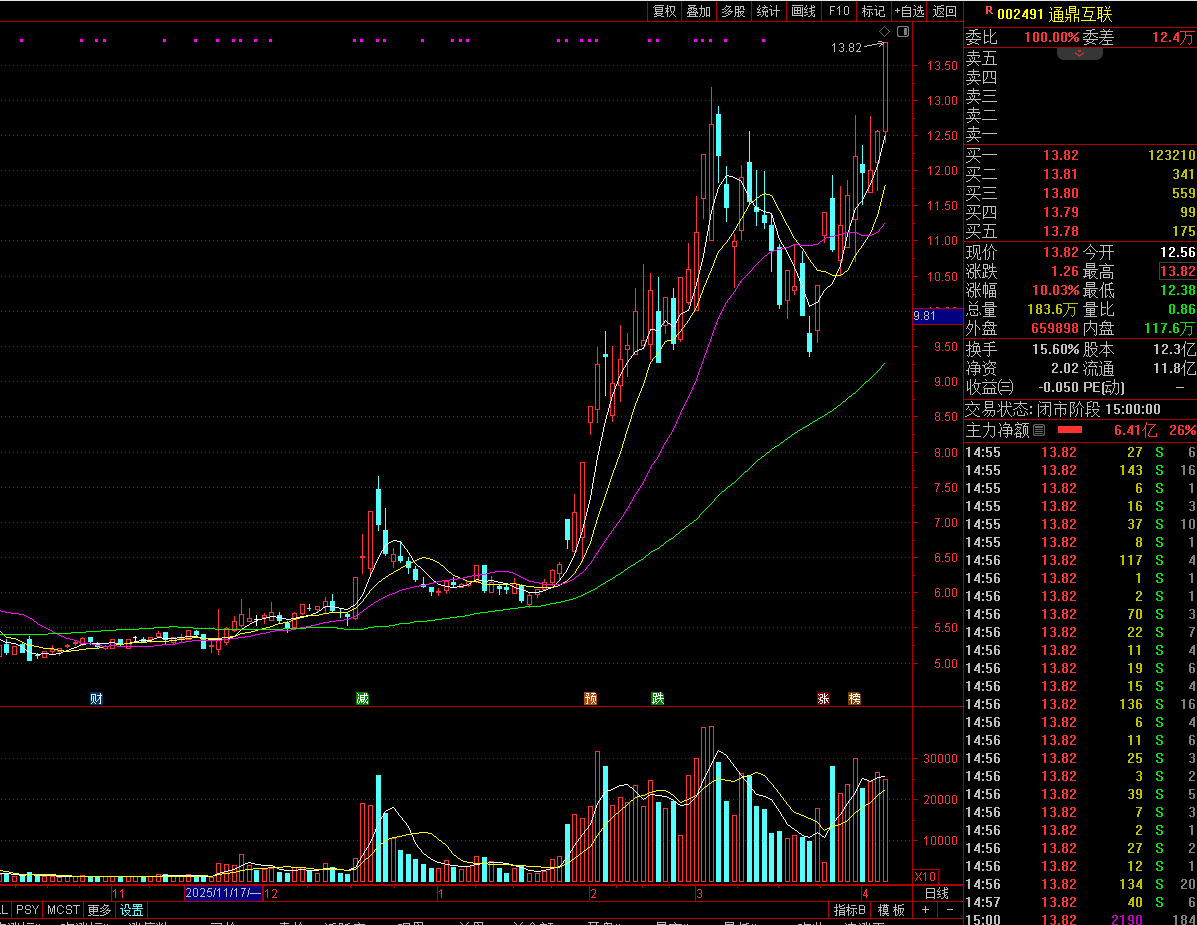Select the MCST indicator tab
Image resolution: width=1197 pixels, height=925 pixels.
pyautogui.click(x=63, y=910)
